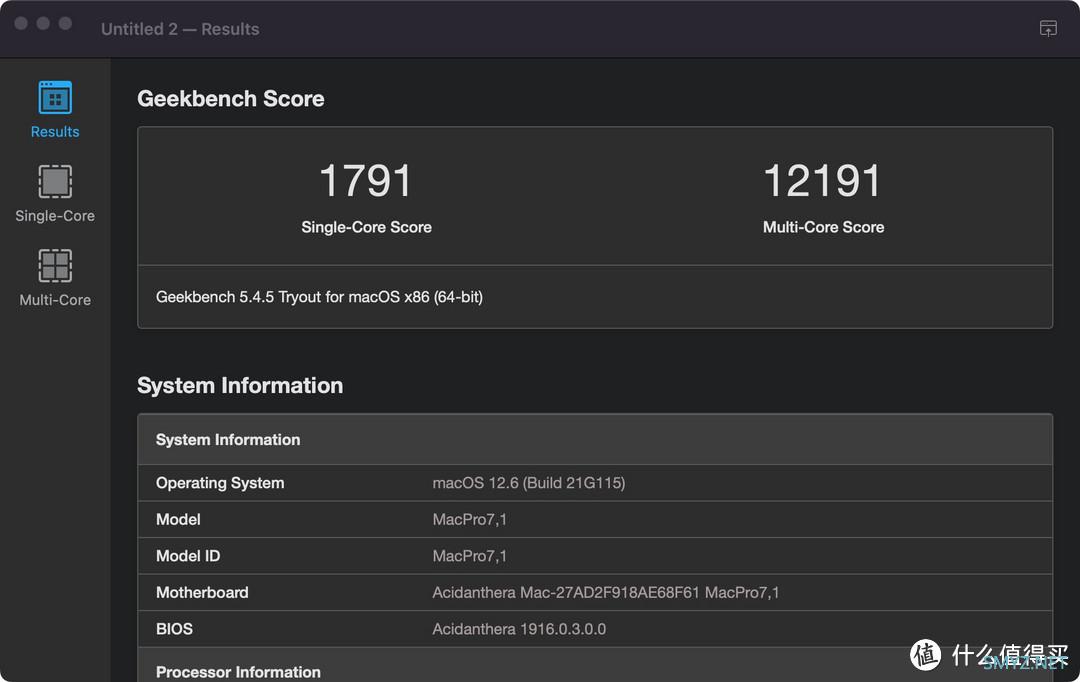
Task: Click the Multi-Core sidebar label
Action: 55,300
